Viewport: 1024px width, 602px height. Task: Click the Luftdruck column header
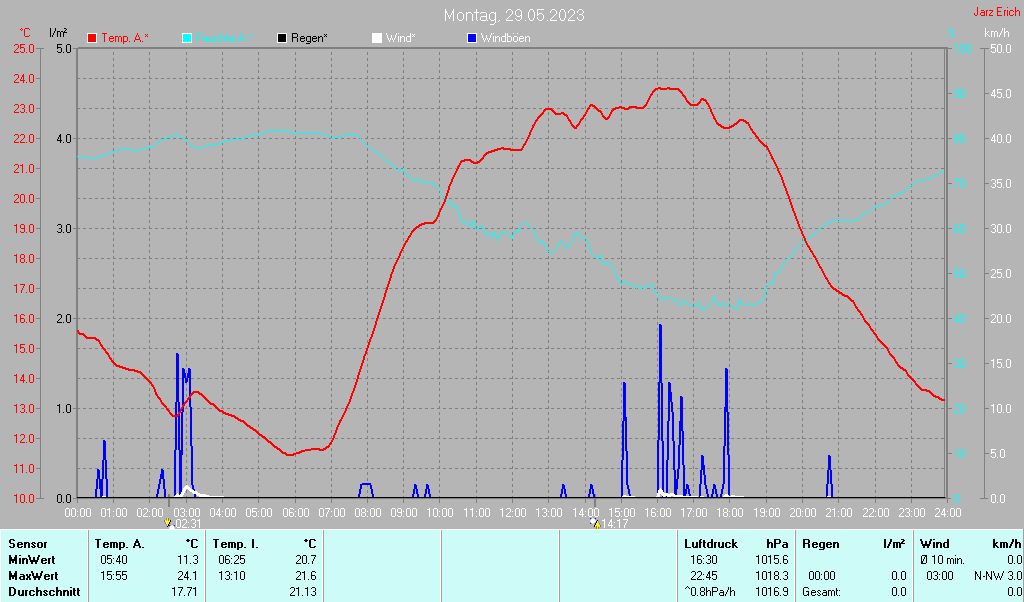point(711,544)
